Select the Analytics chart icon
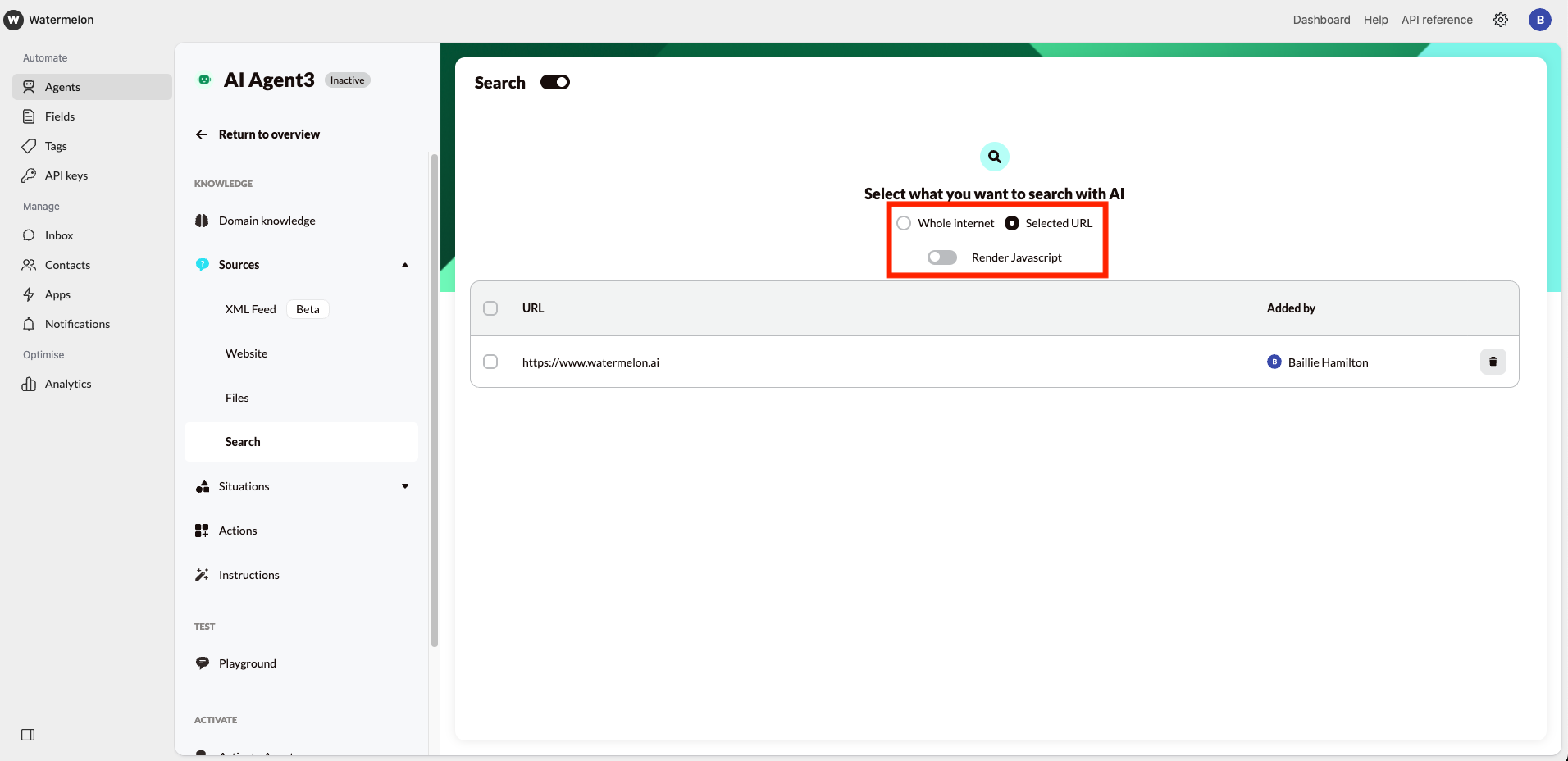 [x=29, y=384]
